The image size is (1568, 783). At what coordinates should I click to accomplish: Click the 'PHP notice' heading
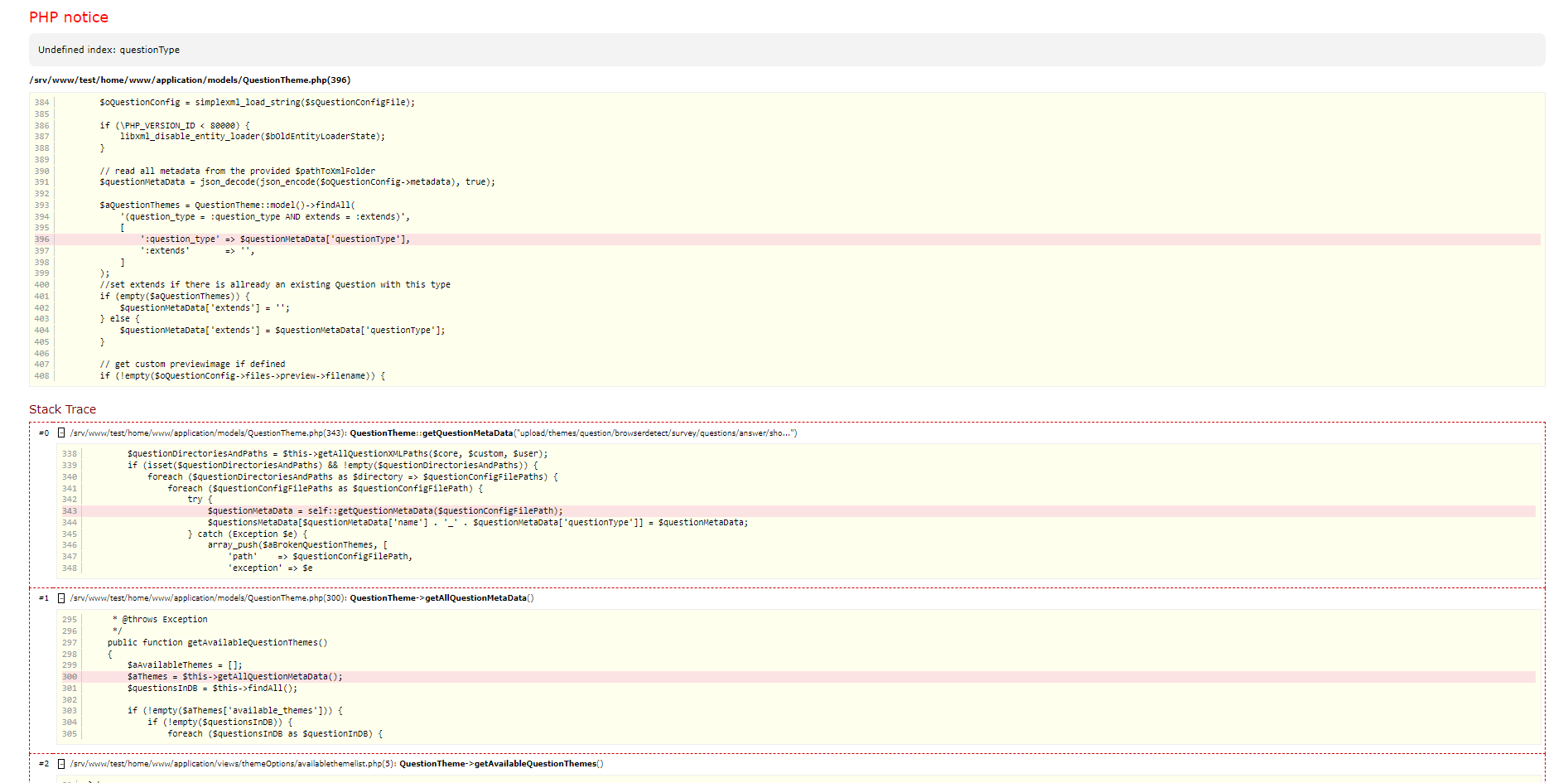69,17
